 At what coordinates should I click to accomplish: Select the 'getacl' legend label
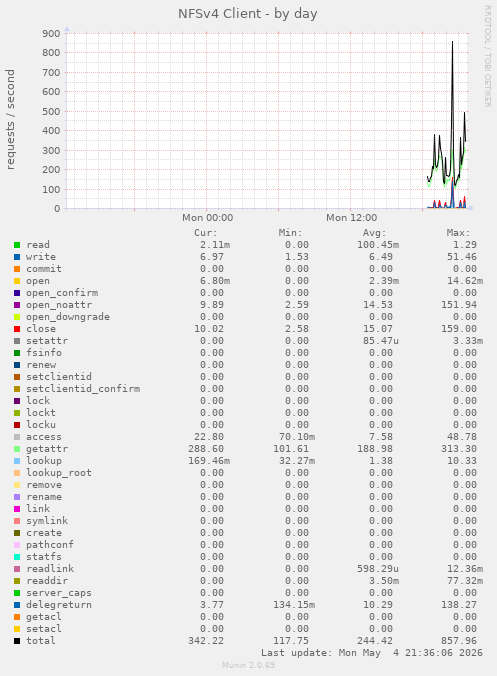(44, 617)
